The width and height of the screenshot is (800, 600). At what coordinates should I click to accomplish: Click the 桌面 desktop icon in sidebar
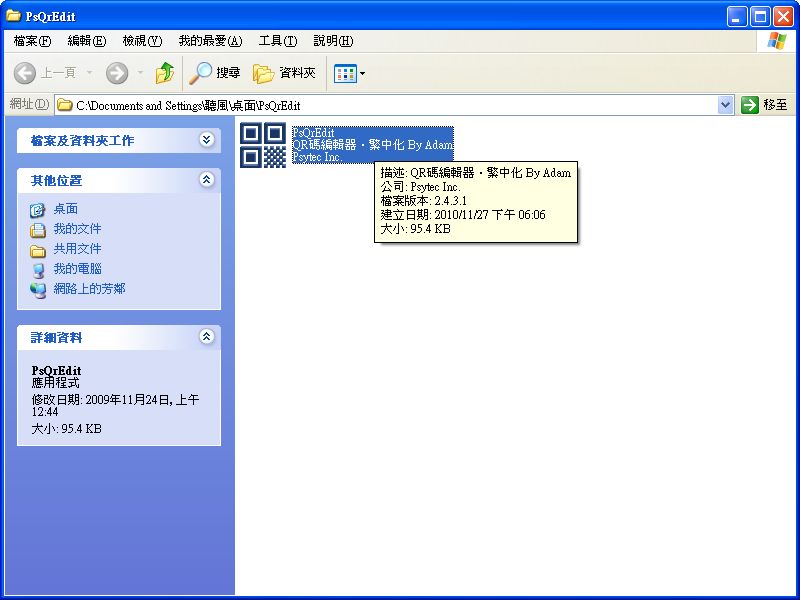pyautogui.click(x=38, y=210)
